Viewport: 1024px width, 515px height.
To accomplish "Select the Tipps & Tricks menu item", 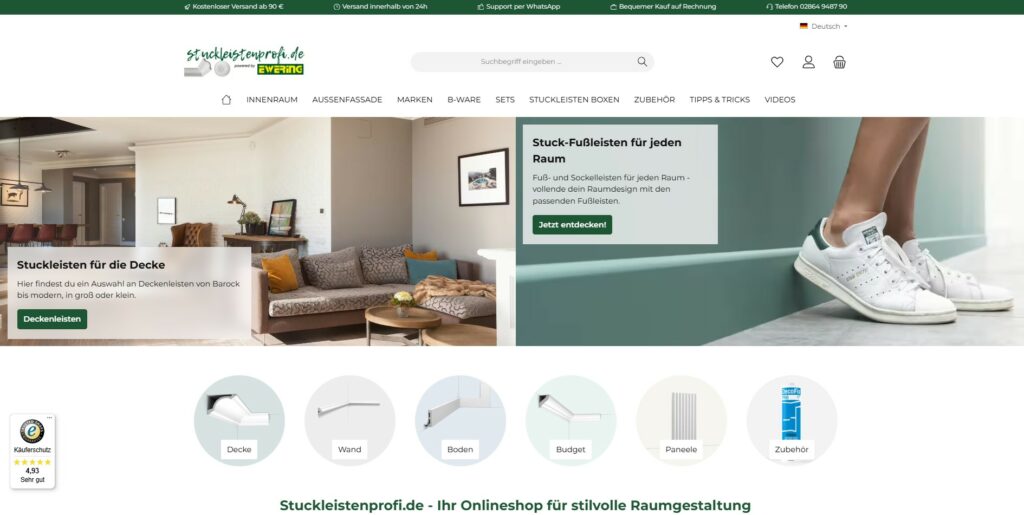I will pyautogui.click(x=720, y=100).
